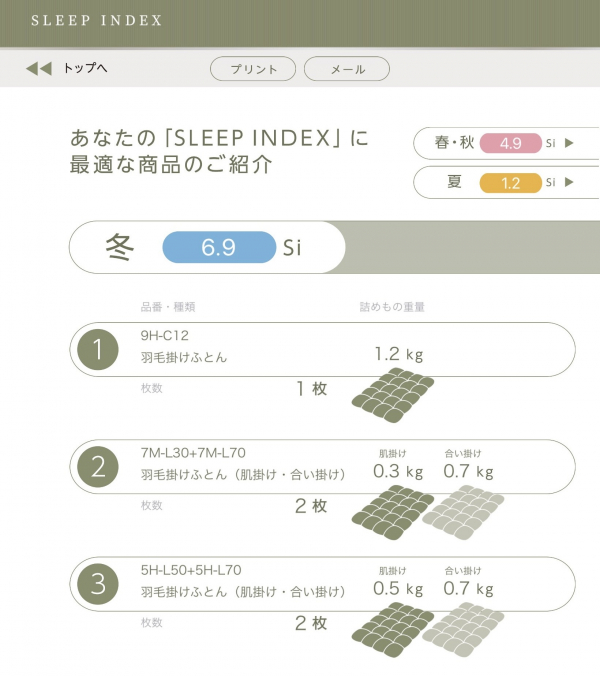Expand the 春・秋 season arrow
Image resolution: width=600 pixels, height=676 pixels.
point(569,143)
